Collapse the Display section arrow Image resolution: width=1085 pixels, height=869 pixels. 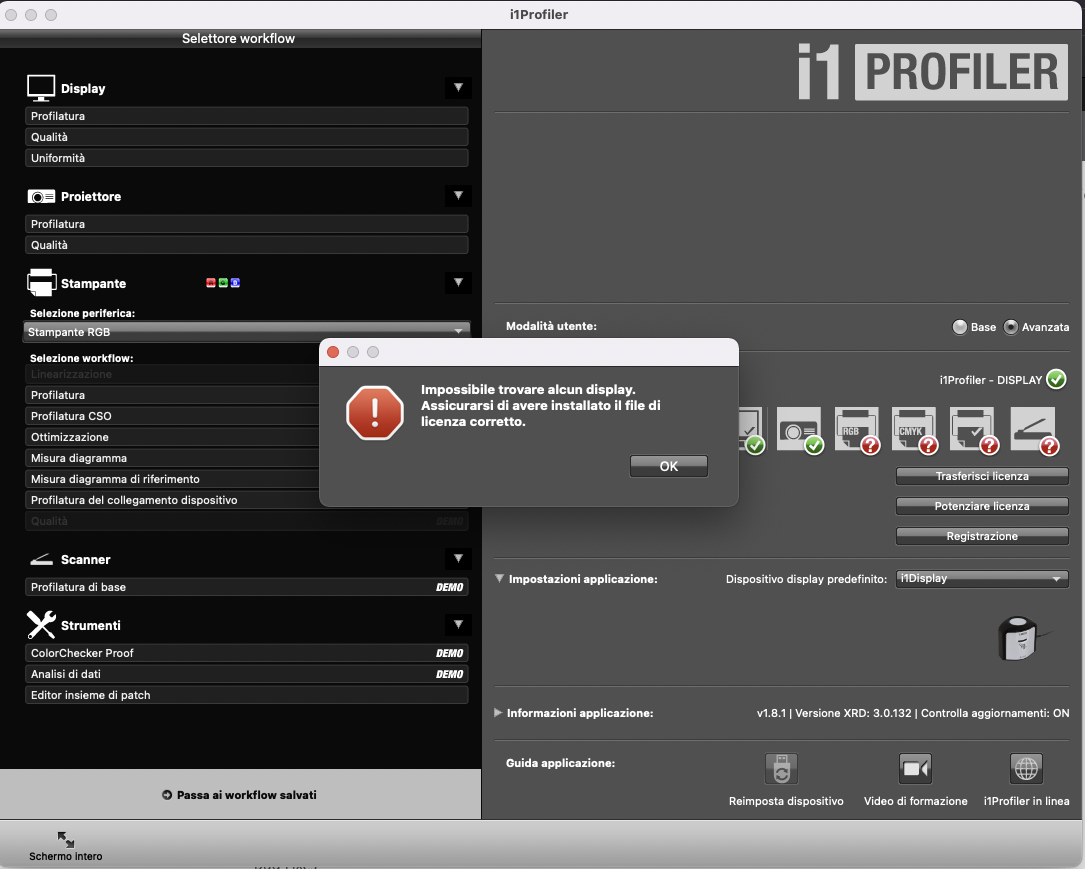point(458,87)
